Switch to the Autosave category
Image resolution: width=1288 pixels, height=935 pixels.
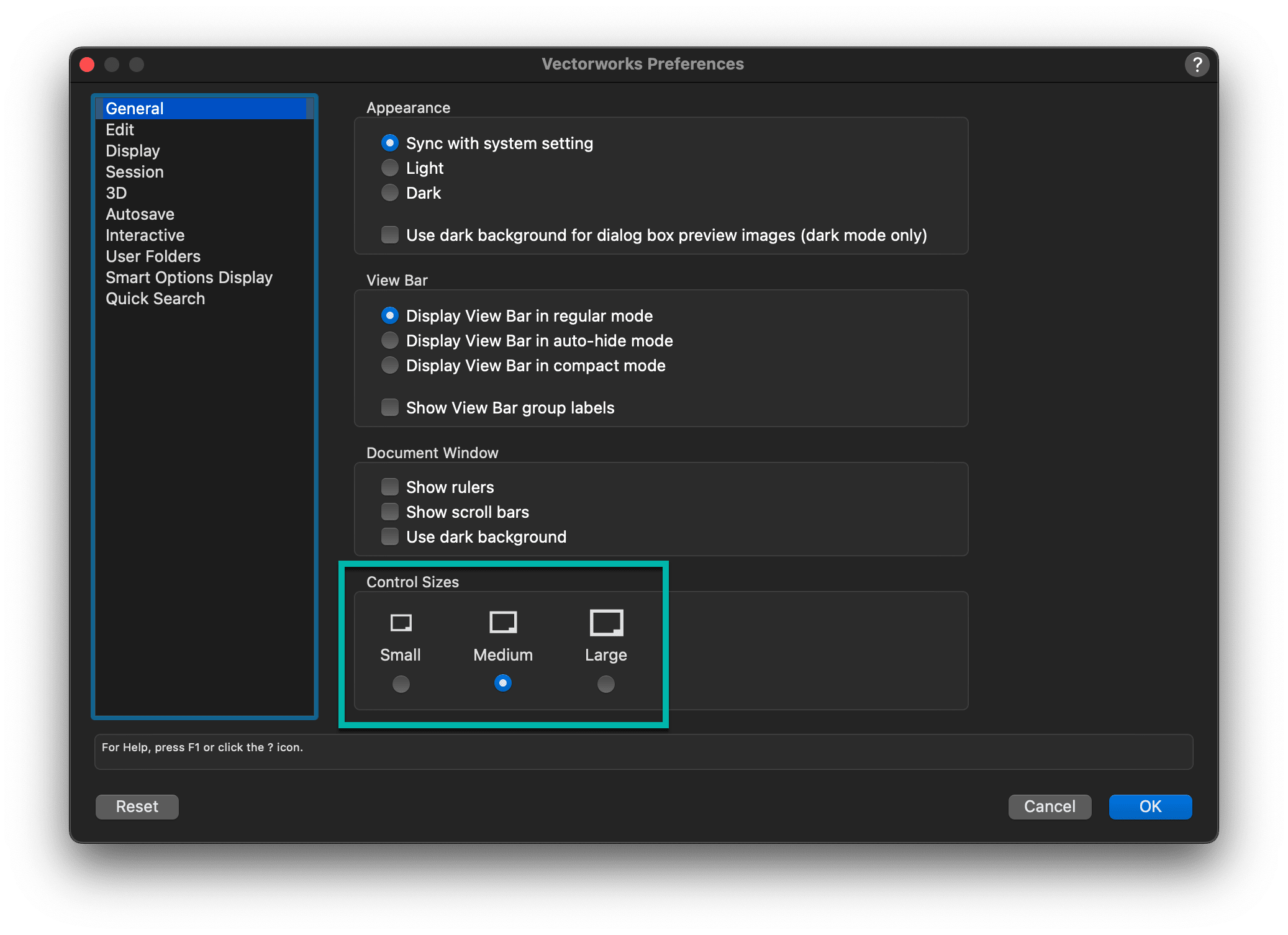[x=140, y=214]
